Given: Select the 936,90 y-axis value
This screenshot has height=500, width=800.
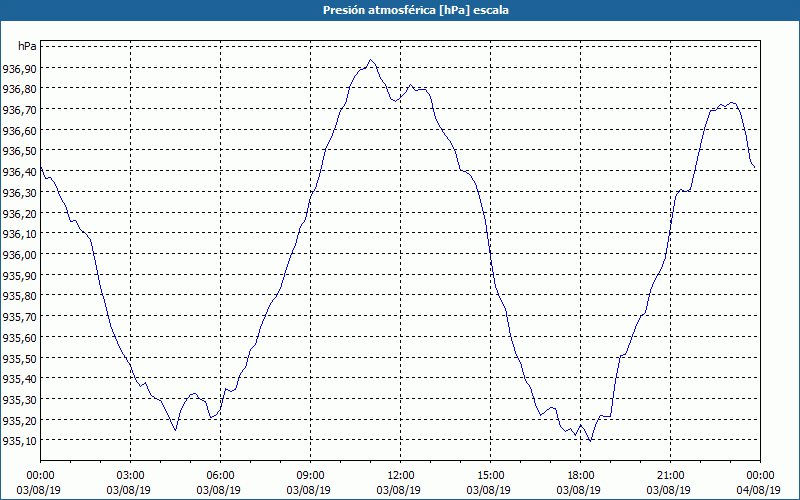Looking at the screenshot, I should click(19, 68).
